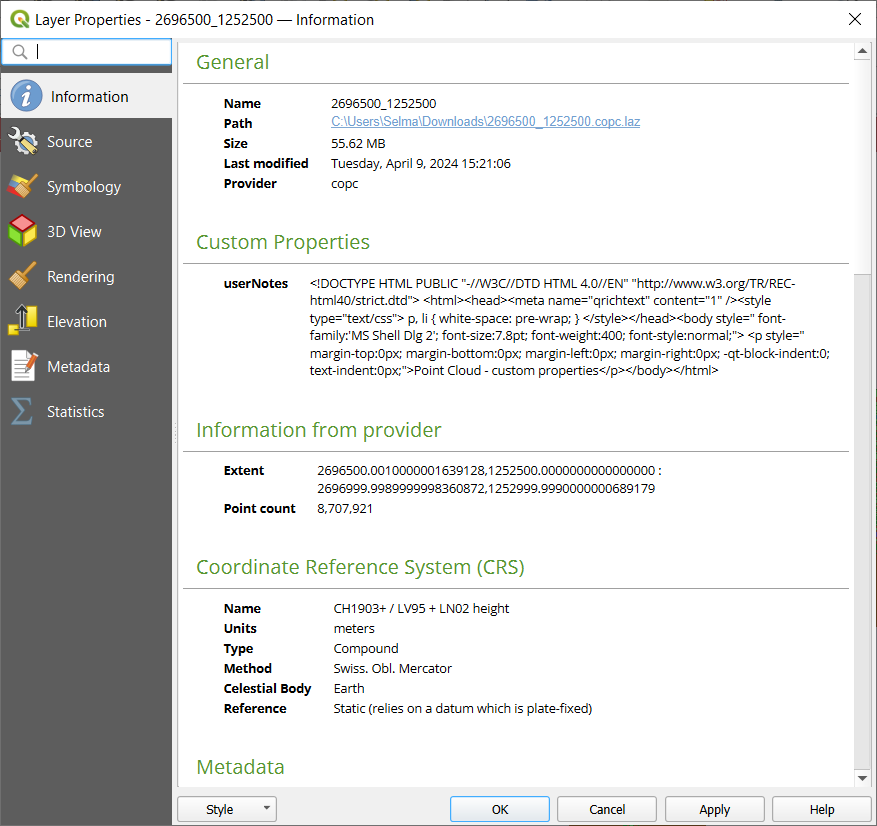Open Help for layer properties

821,810
